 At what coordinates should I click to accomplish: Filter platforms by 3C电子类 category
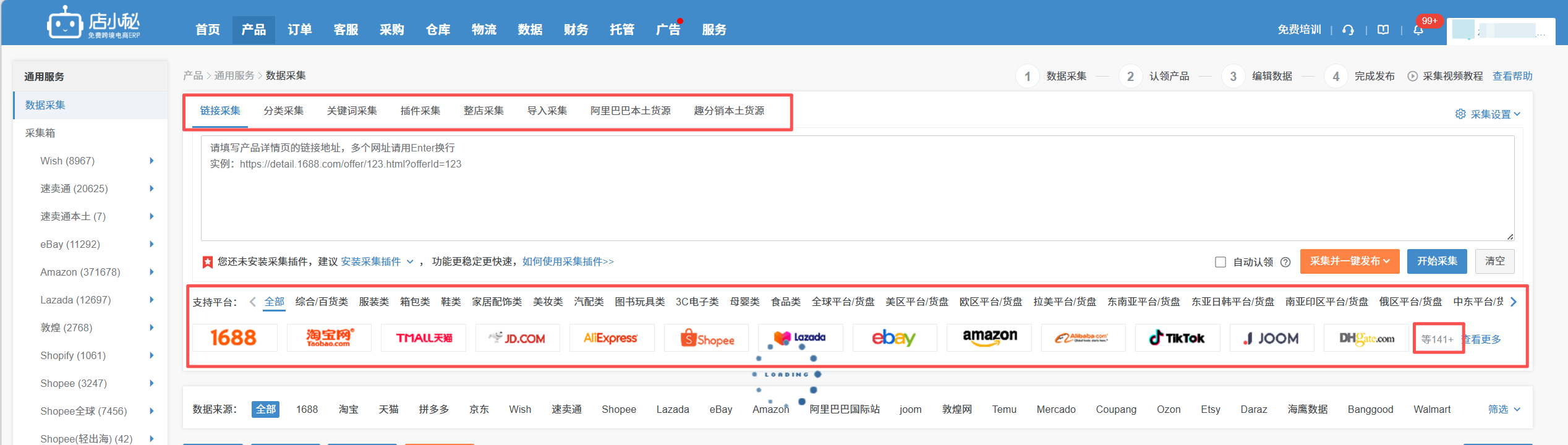coord(697,302)
